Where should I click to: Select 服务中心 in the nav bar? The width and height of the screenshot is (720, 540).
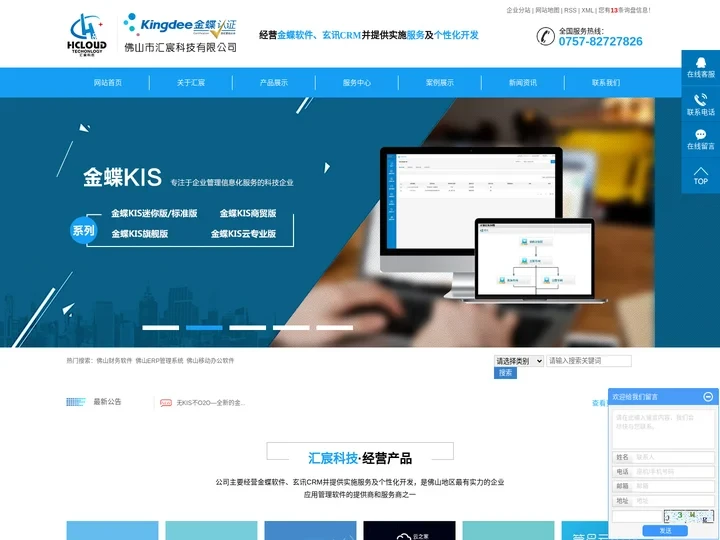357,83
